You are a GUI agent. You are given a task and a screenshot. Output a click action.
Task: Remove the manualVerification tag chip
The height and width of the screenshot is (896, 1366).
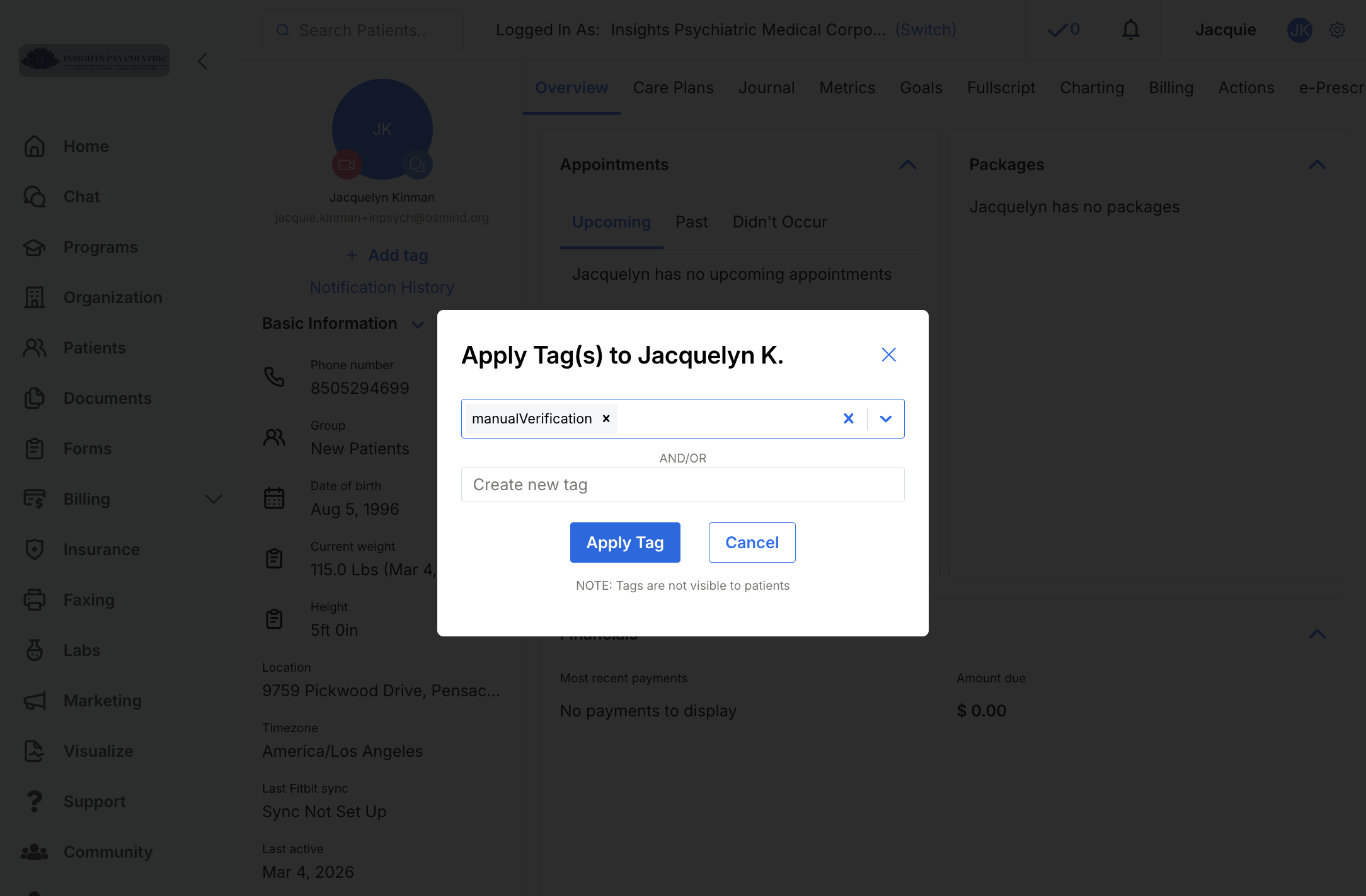[606, 418]
